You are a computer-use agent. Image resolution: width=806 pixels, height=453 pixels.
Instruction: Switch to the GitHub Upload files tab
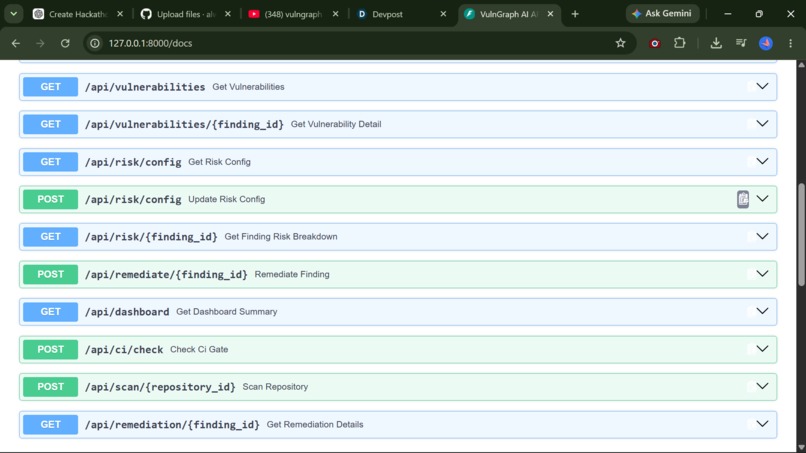[x=186, y=14]
